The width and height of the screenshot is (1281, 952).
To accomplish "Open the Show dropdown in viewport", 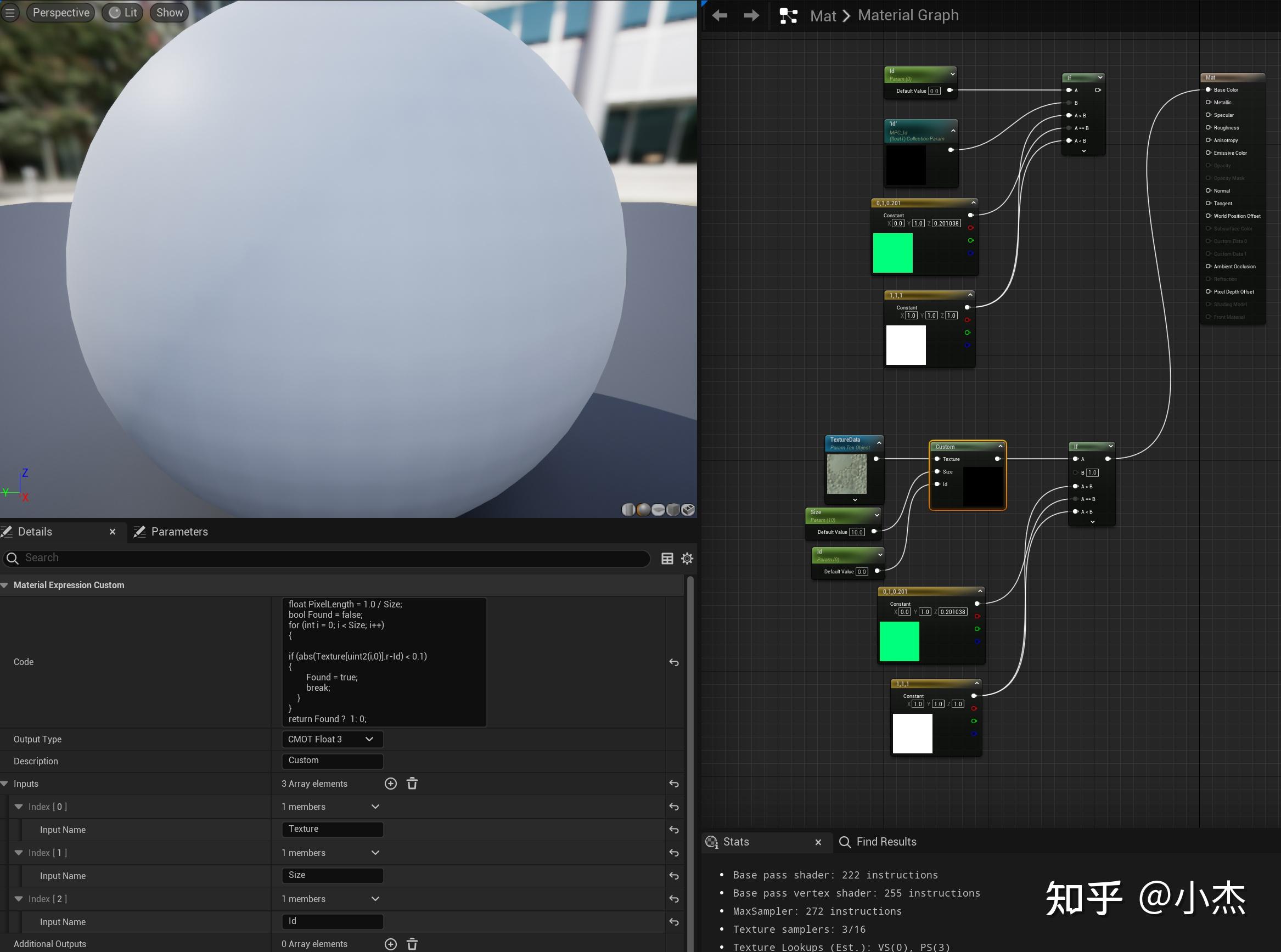I will pyautogui.click(x=168, y=12).
